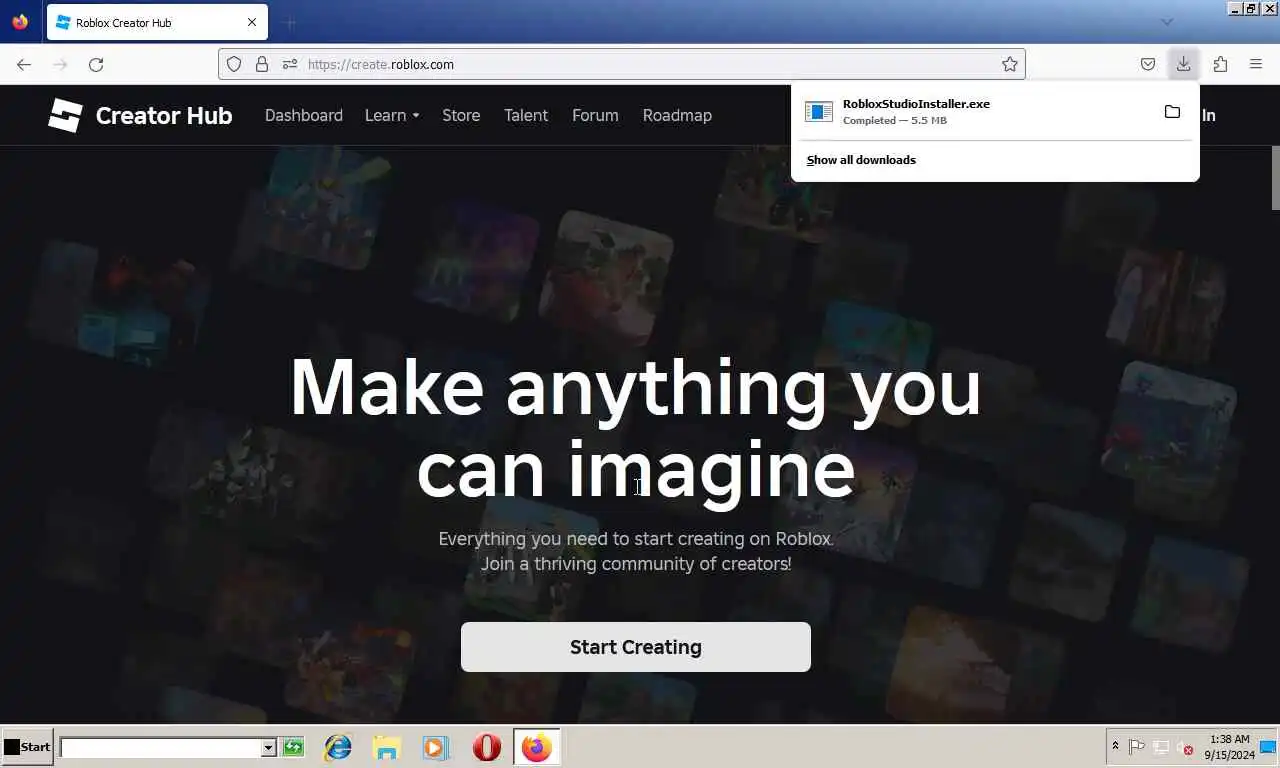
Task: Switch to Firefox in the taskbar
Action: 537,747
